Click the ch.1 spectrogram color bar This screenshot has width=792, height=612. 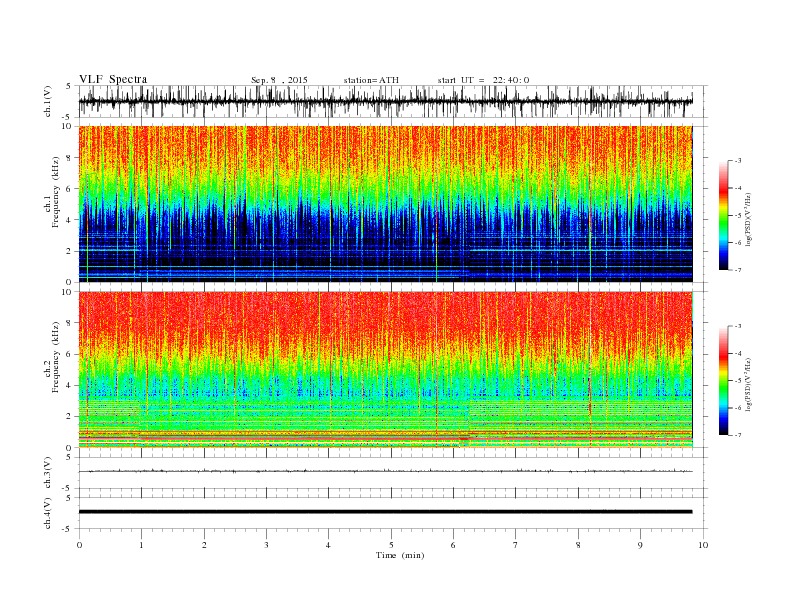point(723,215)
